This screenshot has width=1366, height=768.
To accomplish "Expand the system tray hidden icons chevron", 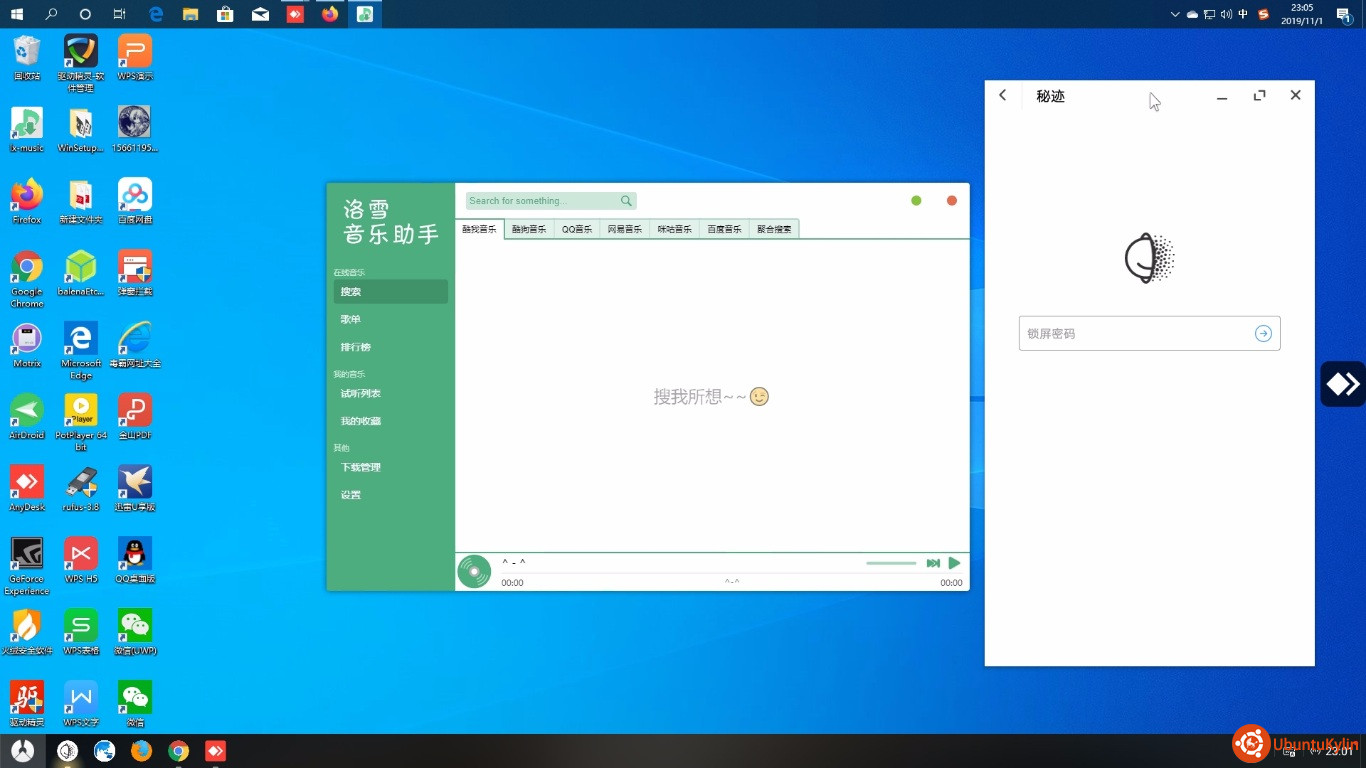I will (1175, 14).
